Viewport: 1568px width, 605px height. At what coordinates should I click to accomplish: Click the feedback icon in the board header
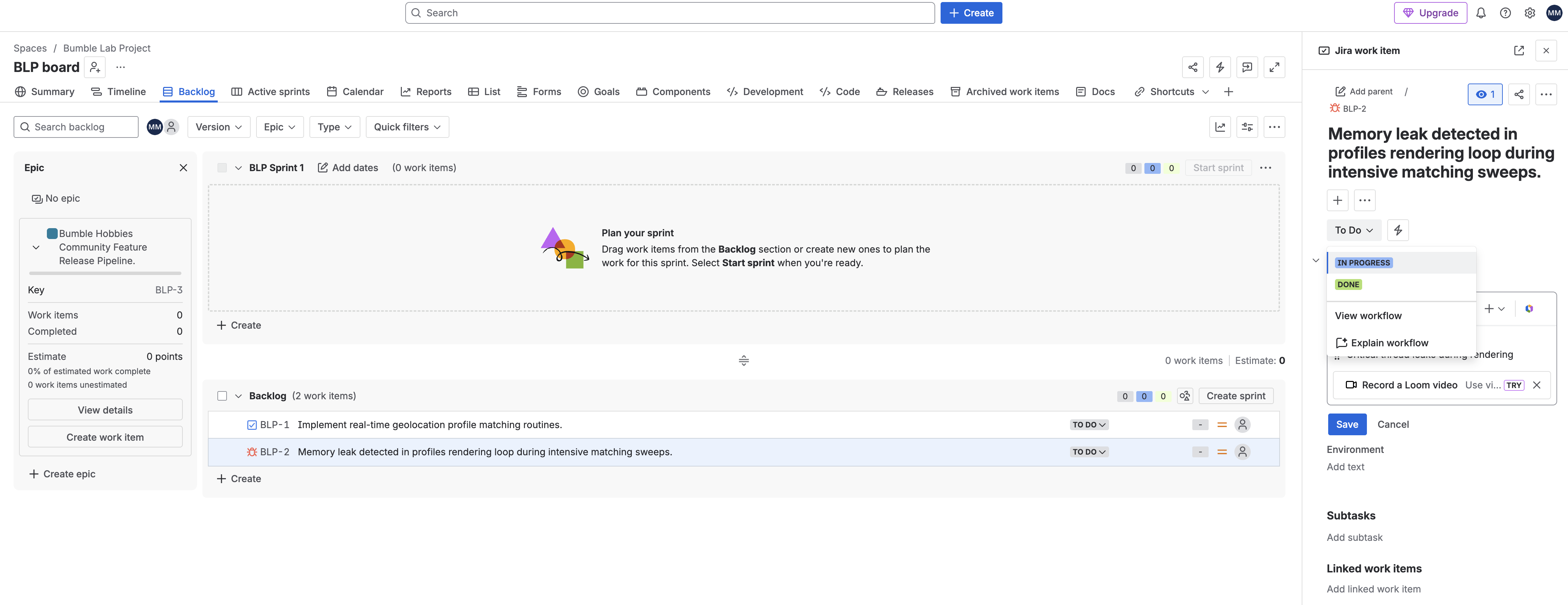pyautogui.click(x=1247, y=68)
